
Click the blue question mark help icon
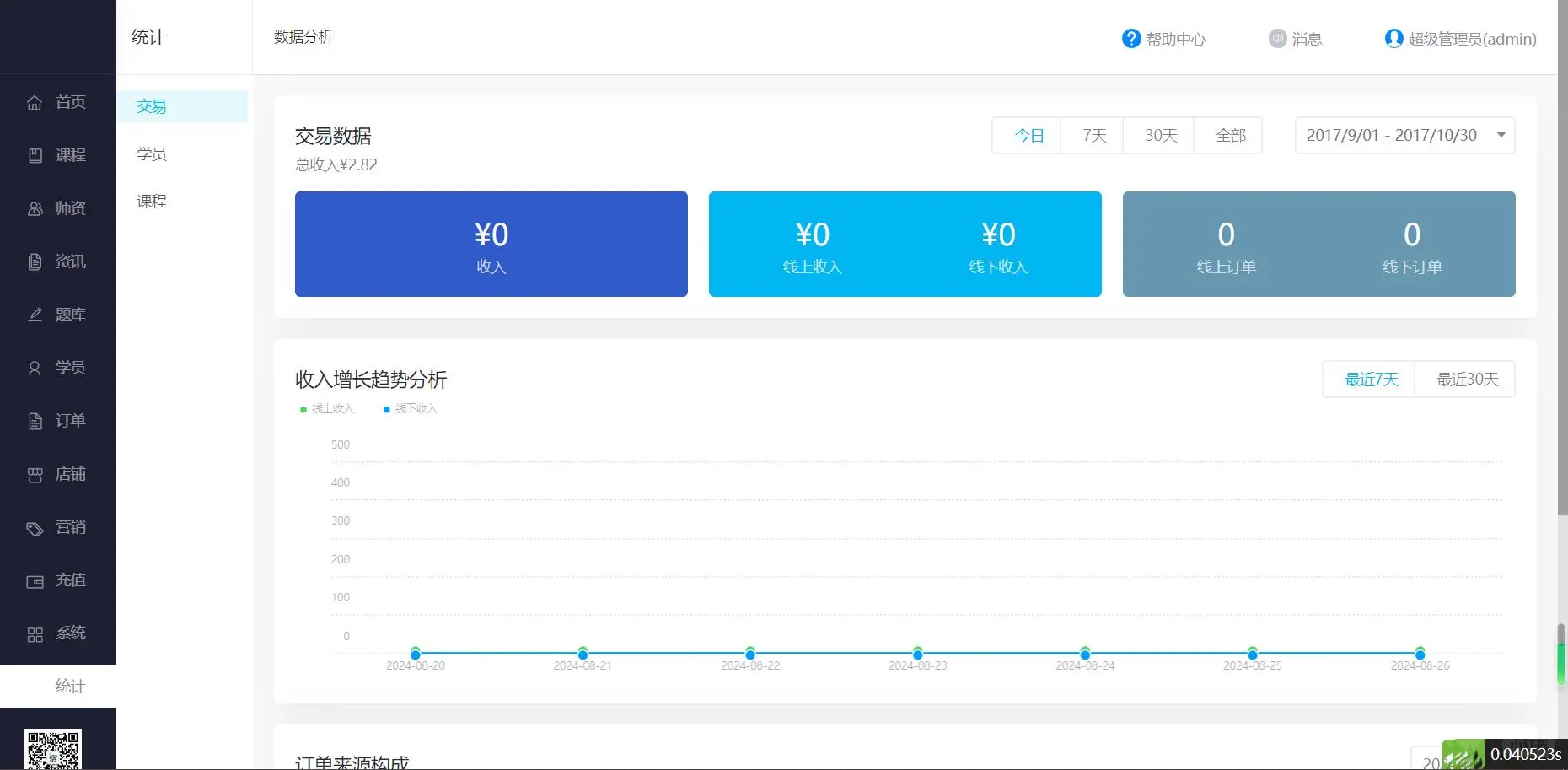point(1131,39)
